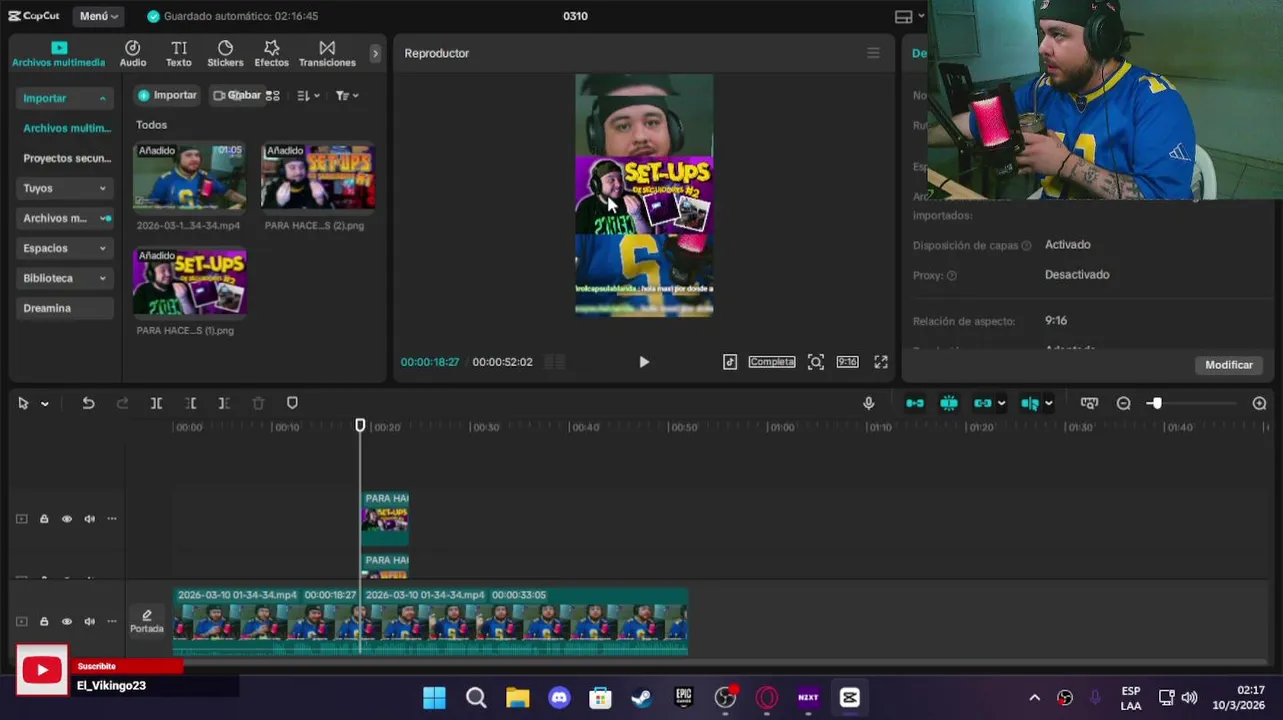Play the preview video
Image resolution: width=1283 pixels, height=720 pixels.
point(644,362)
